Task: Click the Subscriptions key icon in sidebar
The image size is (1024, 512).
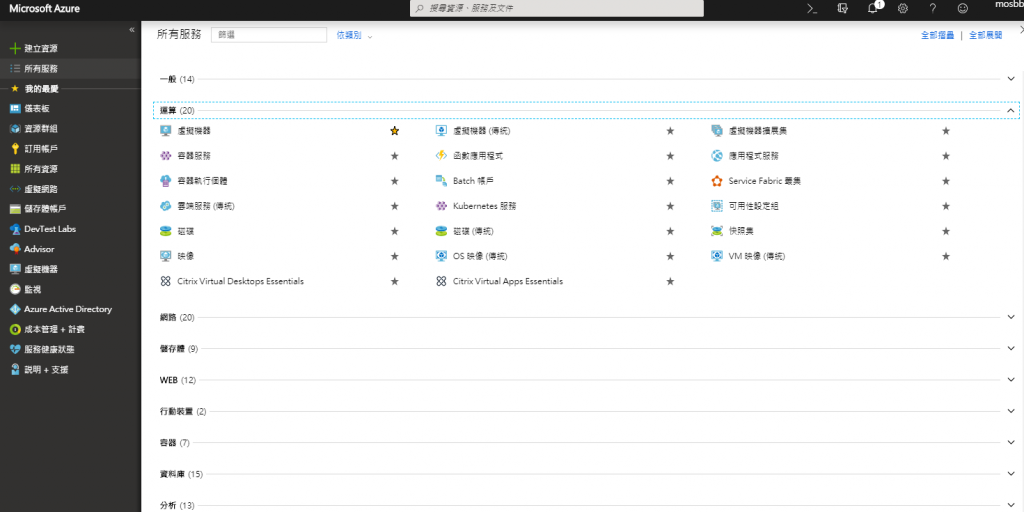Action: (x=15, y=149)
